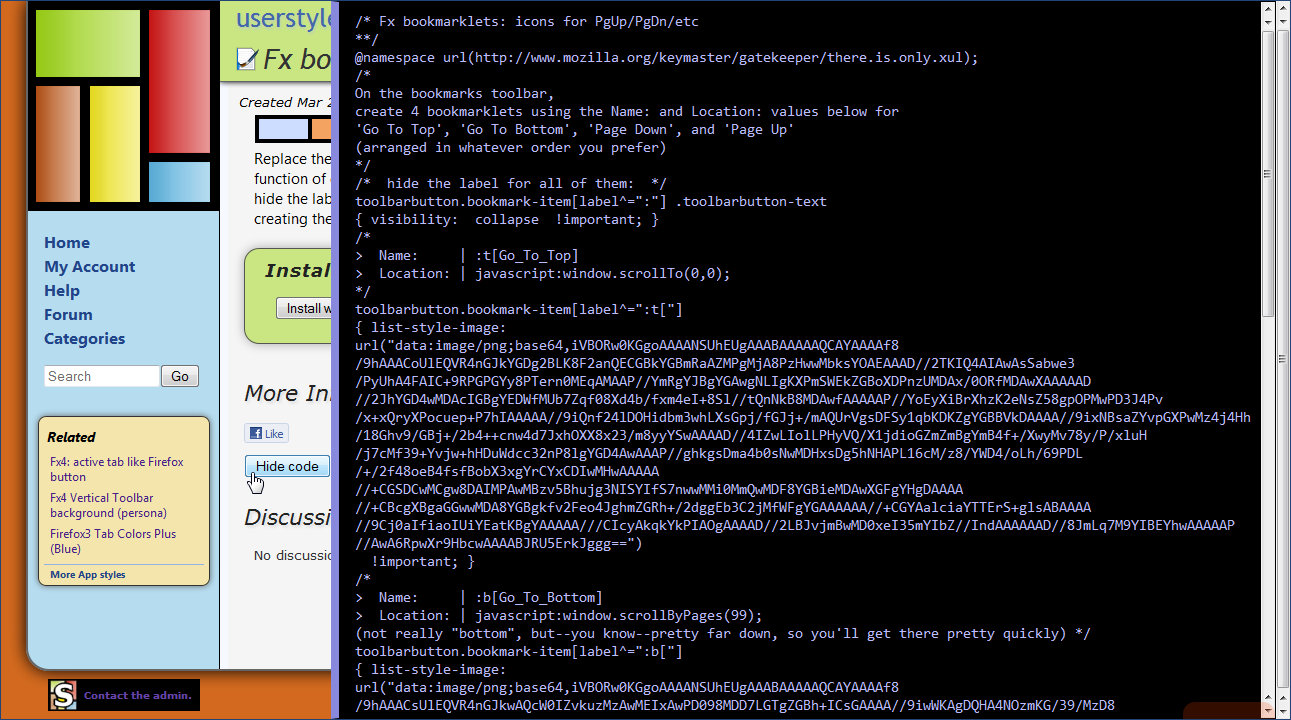This screenshot has height=720, width=1291.
Task: Click the Hide code button
Action: pos(287,466)
